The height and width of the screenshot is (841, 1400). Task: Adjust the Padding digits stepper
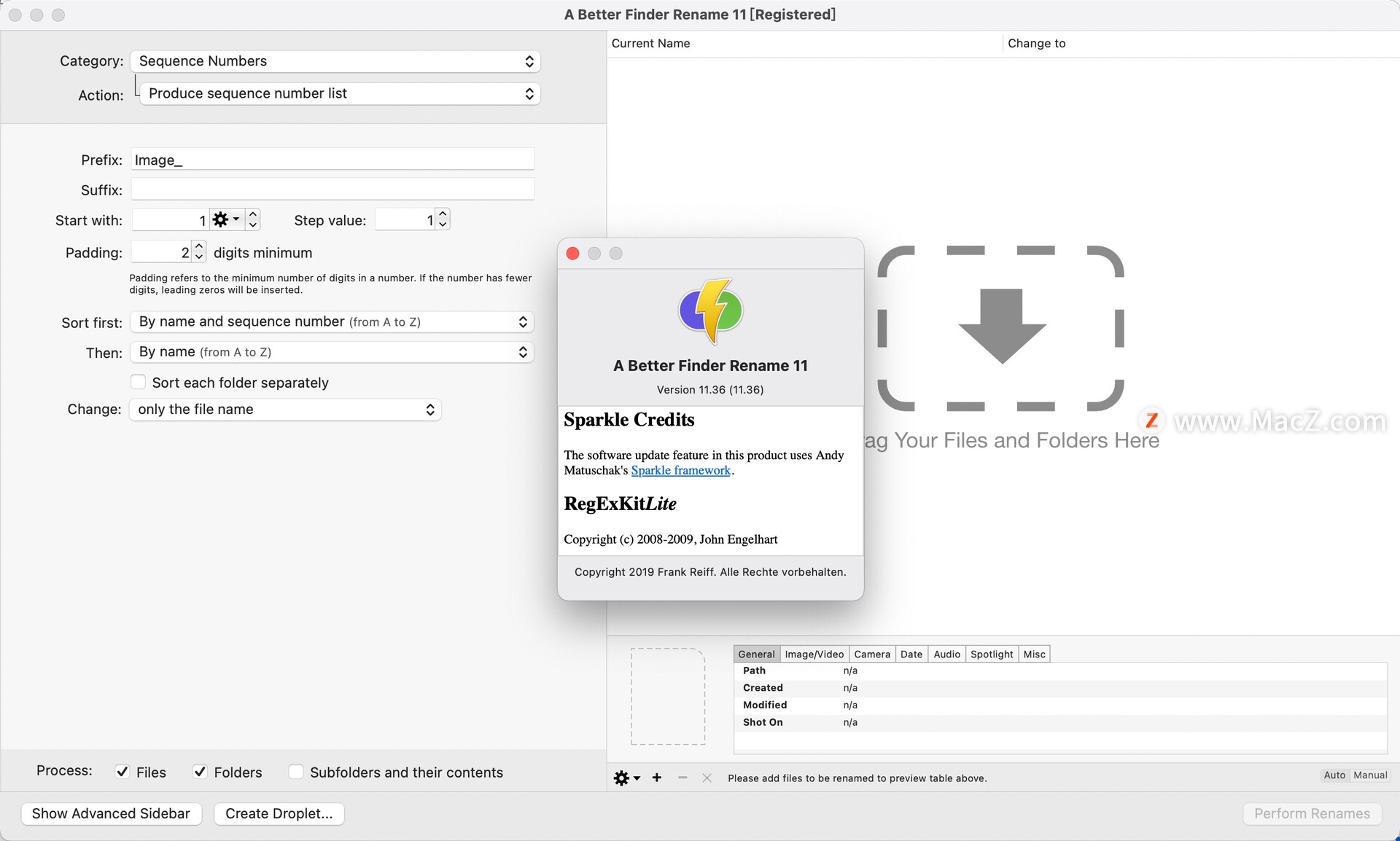coord(199,251)
